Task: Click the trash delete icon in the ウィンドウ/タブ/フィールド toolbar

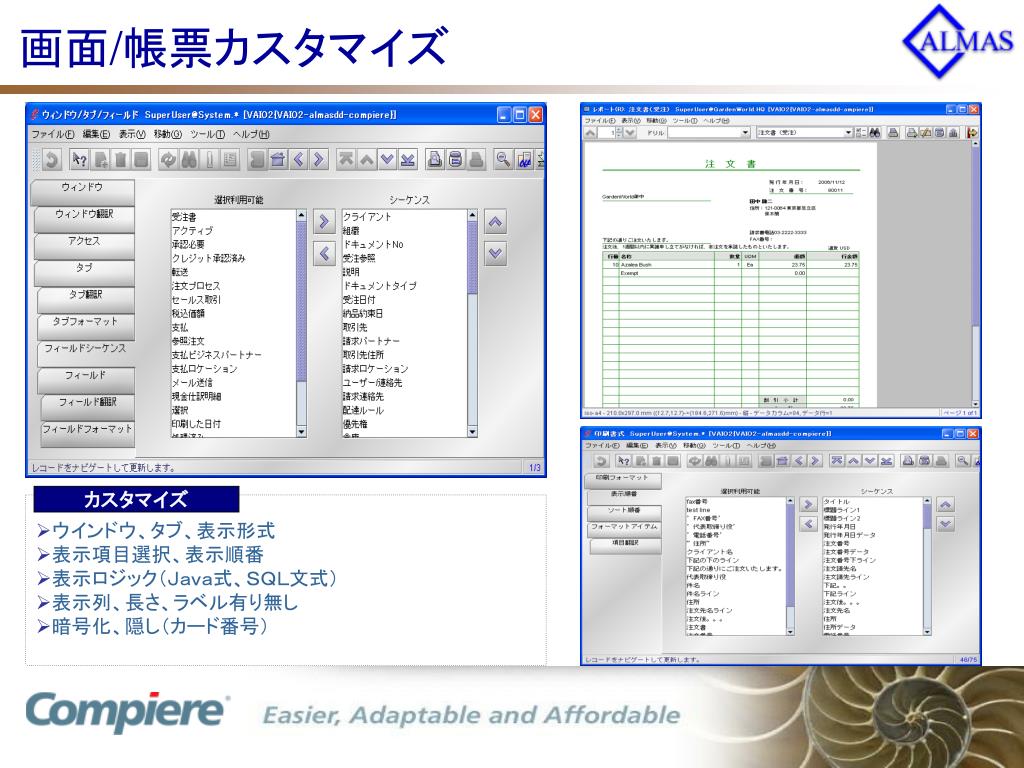Action: [x=121, y=160]
